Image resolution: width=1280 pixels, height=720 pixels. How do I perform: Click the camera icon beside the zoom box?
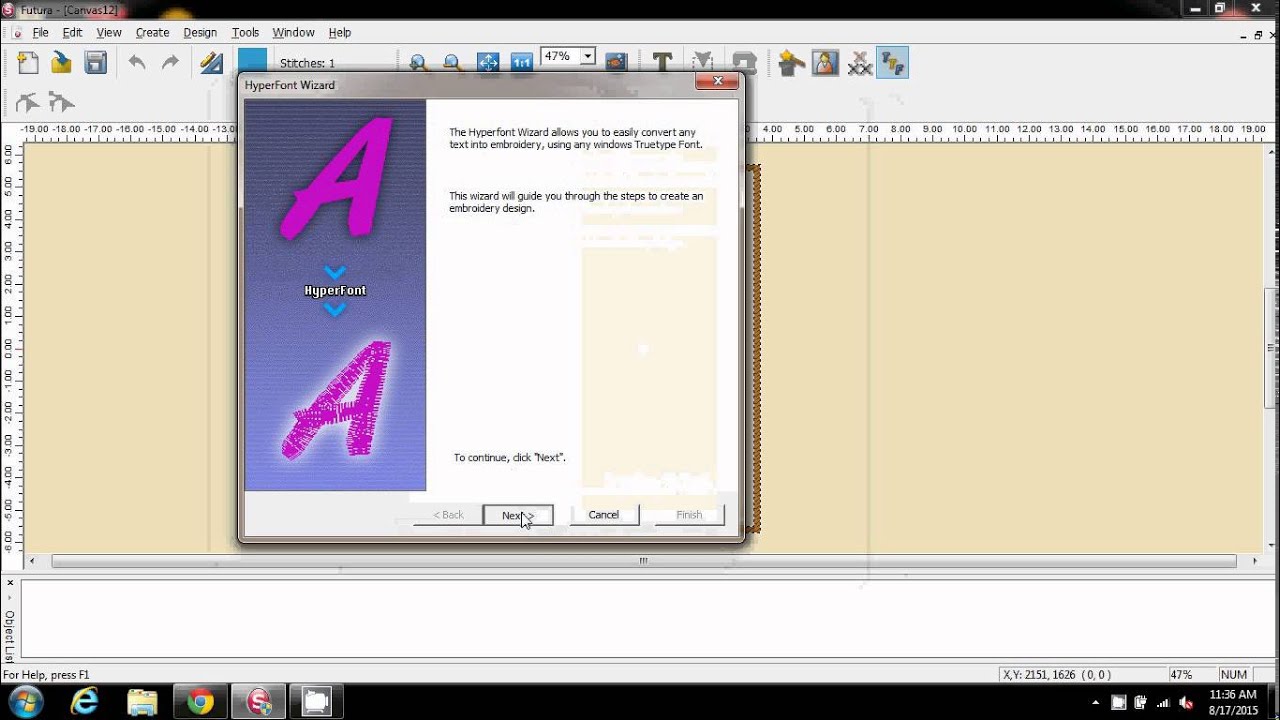(616, 63)
